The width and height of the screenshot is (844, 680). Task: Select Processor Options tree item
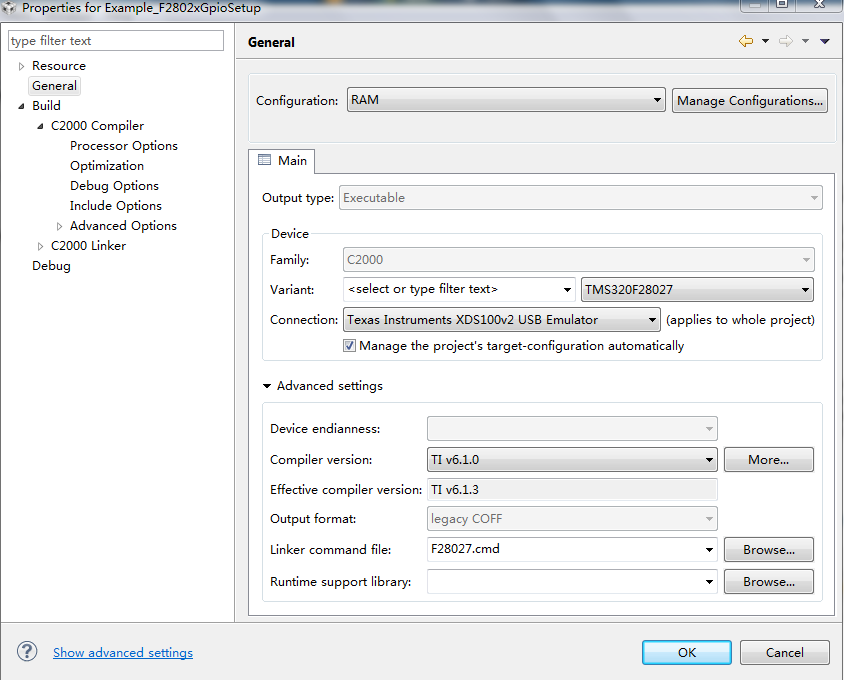click(x=124, y=146)
